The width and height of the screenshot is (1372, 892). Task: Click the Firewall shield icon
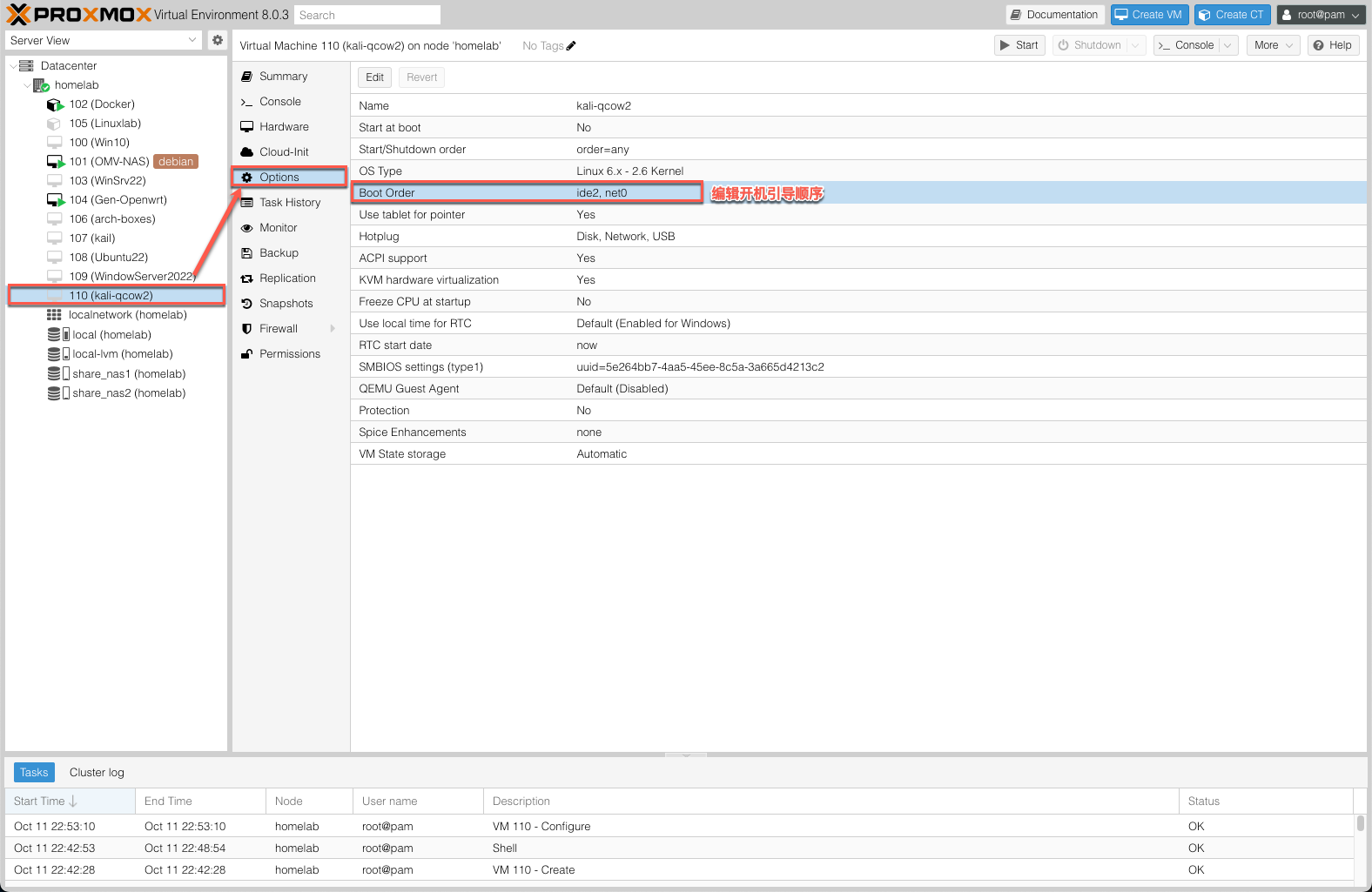(247, 329)
